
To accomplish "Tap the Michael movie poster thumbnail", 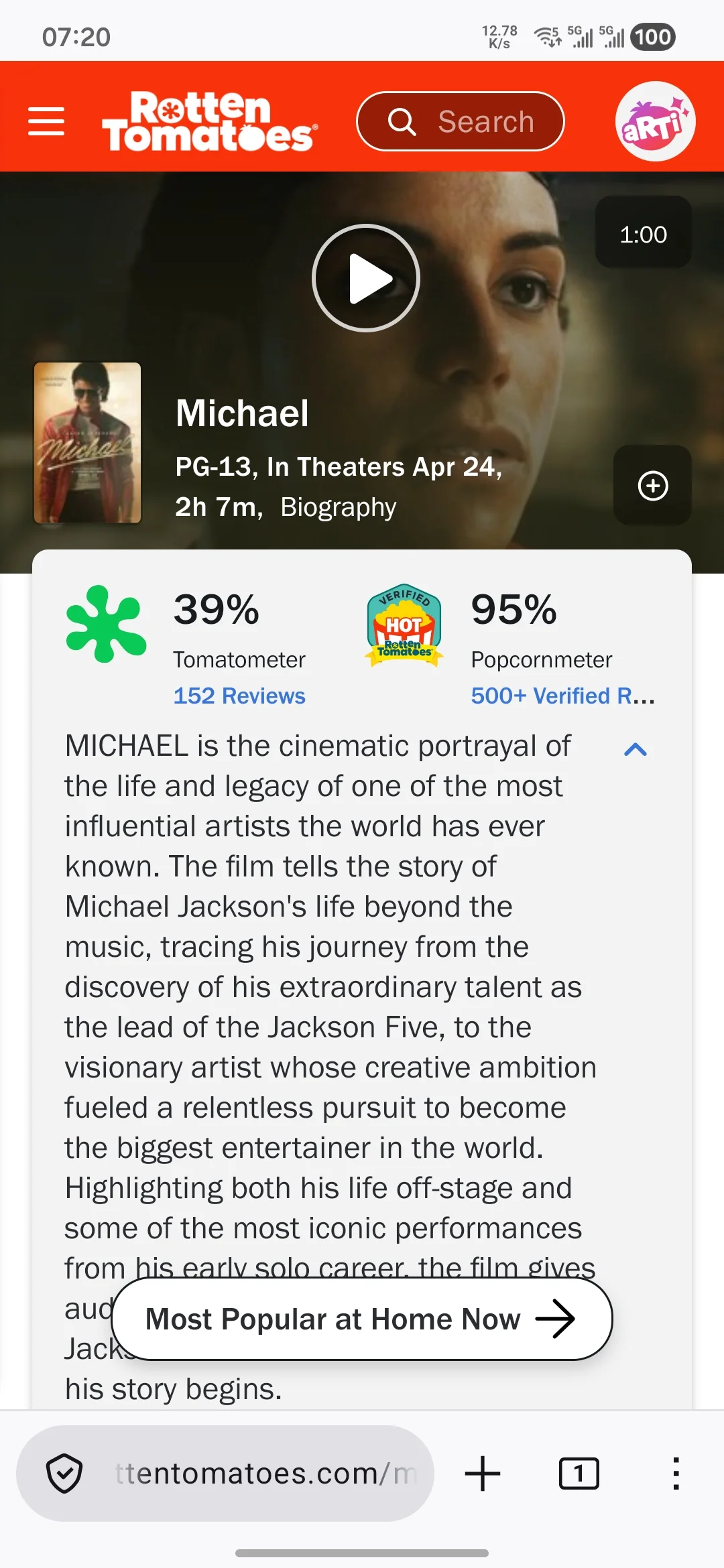I will coord(88,442).
